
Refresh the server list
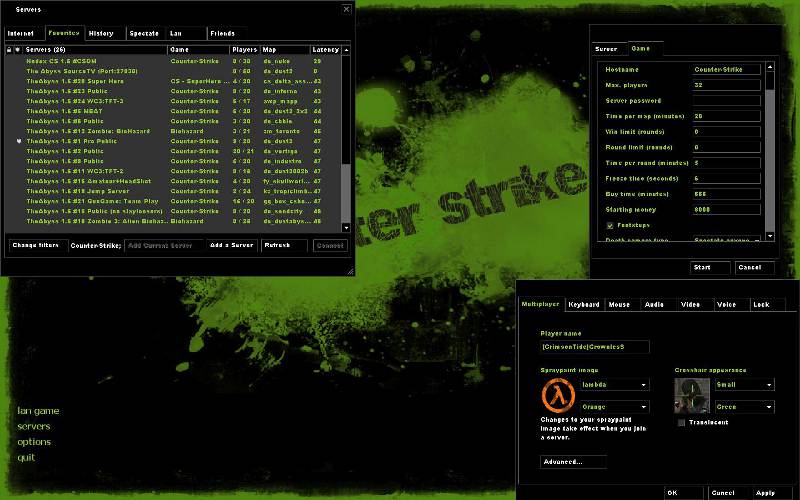pyautogui.click(x=284, y=245)
